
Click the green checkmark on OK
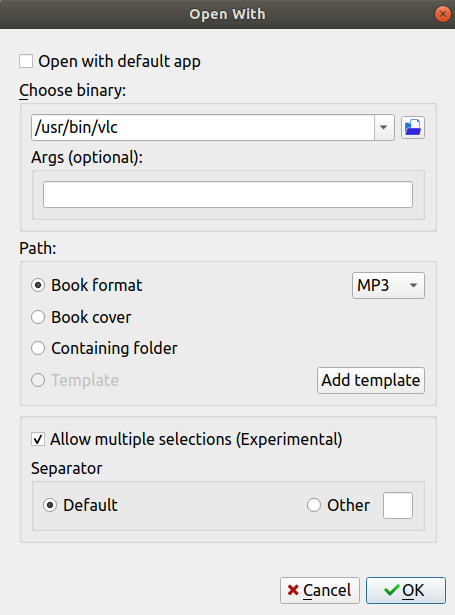(391, 590)
